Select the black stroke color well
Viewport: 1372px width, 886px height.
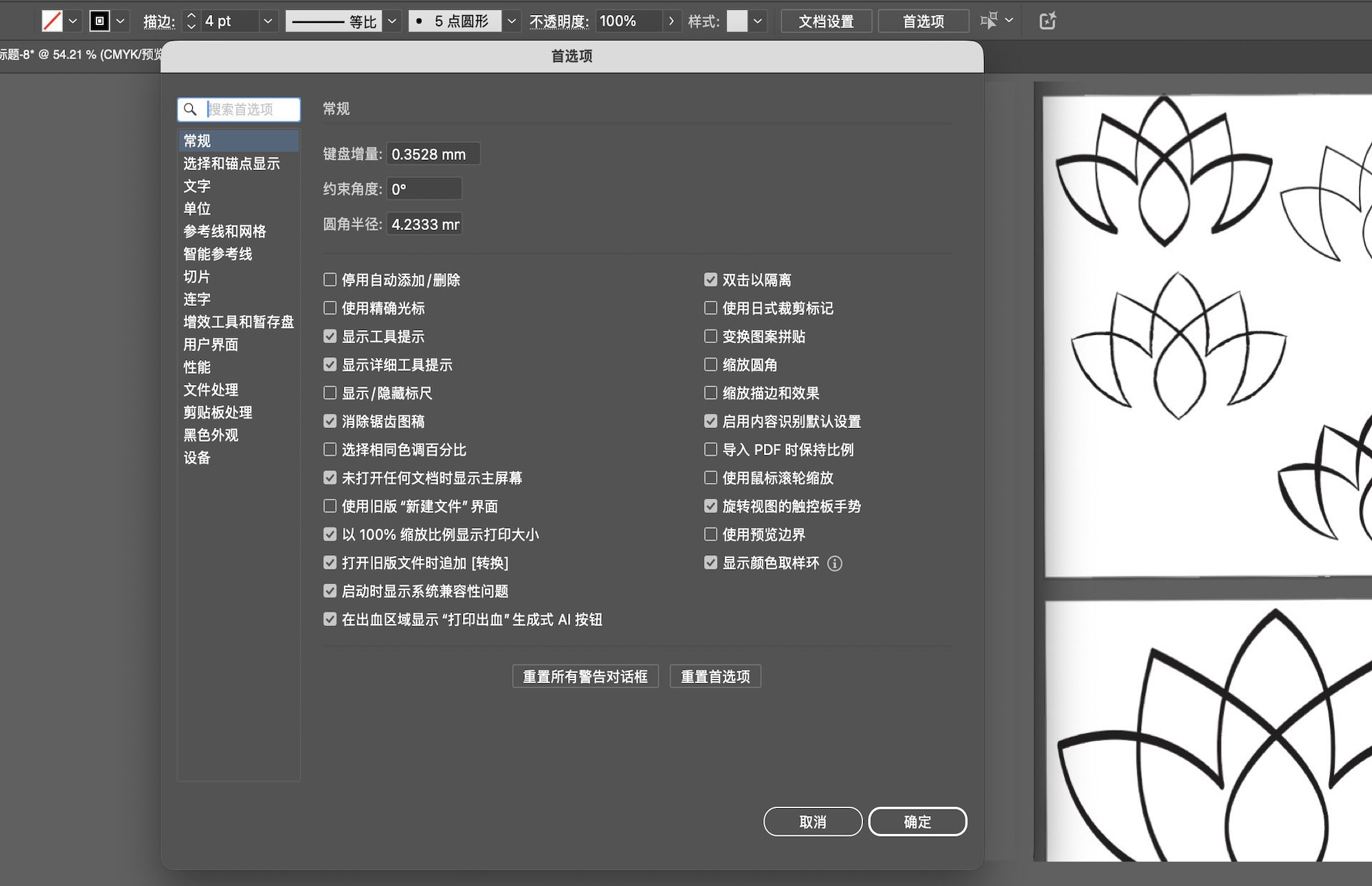(x=100, y=21)
